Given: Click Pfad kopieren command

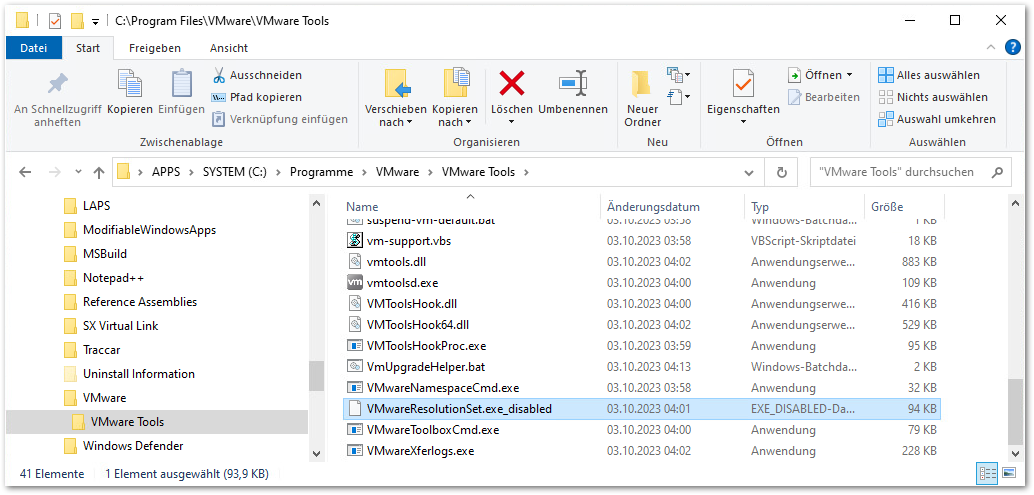Looking at the screenshot, I should pyautogui.click(x=257, y=97).
